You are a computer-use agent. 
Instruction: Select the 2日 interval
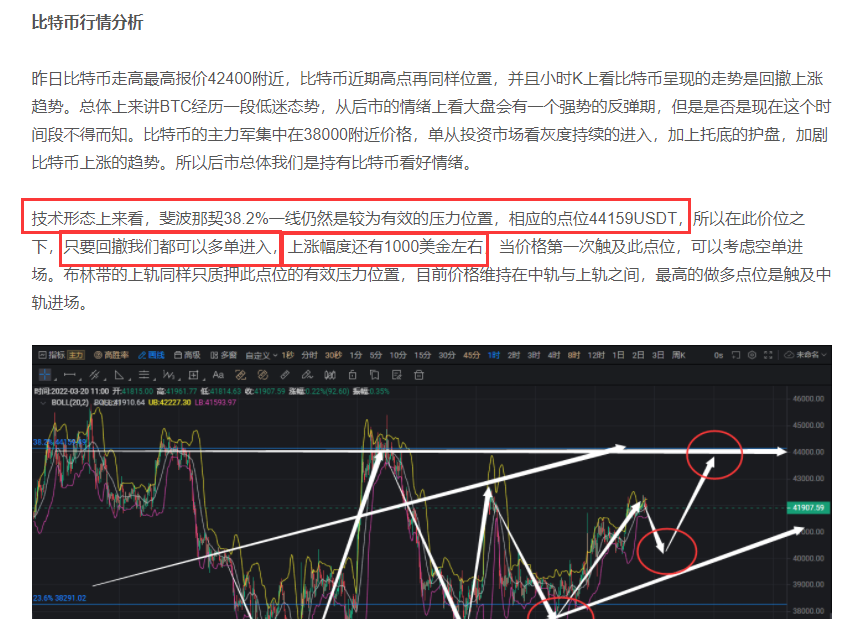pyautogui.click(x=638, y=355)
